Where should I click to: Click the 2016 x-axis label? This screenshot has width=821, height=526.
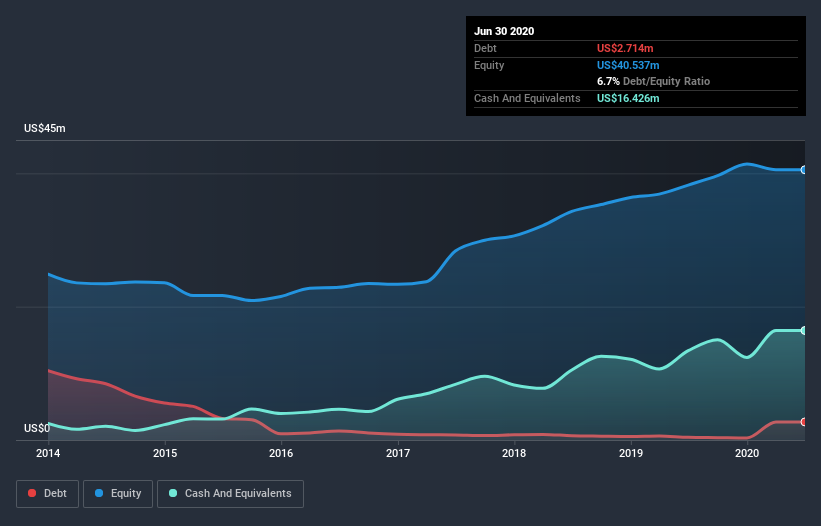pyautogui.click(x=281, y=453)
